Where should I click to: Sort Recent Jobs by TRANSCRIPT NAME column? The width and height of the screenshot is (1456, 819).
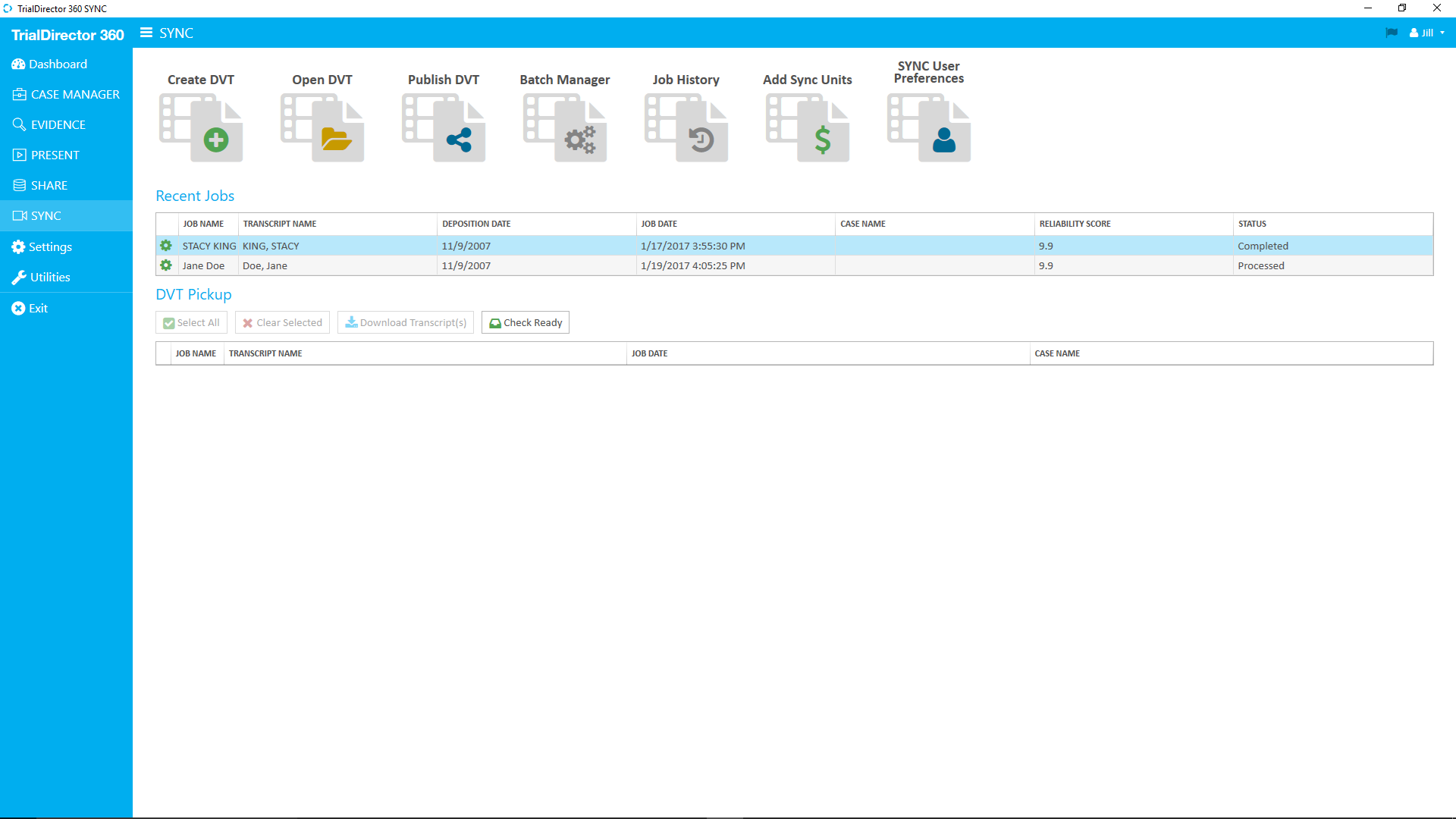tap(337, 224)
